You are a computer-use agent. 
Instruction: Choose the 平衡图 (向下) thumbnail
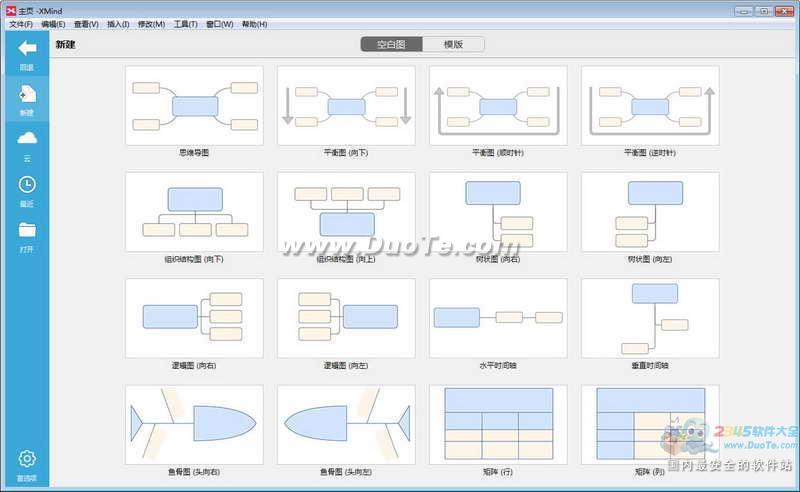pos(346,105)
